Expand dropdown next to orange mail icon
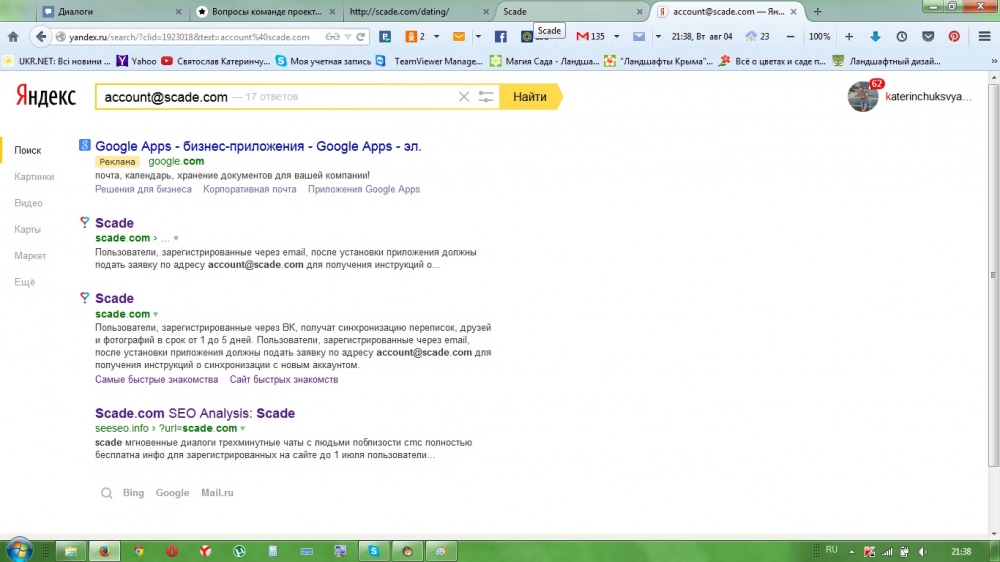The height and width of the screenshot is (562, 1000). click(478, 37)
